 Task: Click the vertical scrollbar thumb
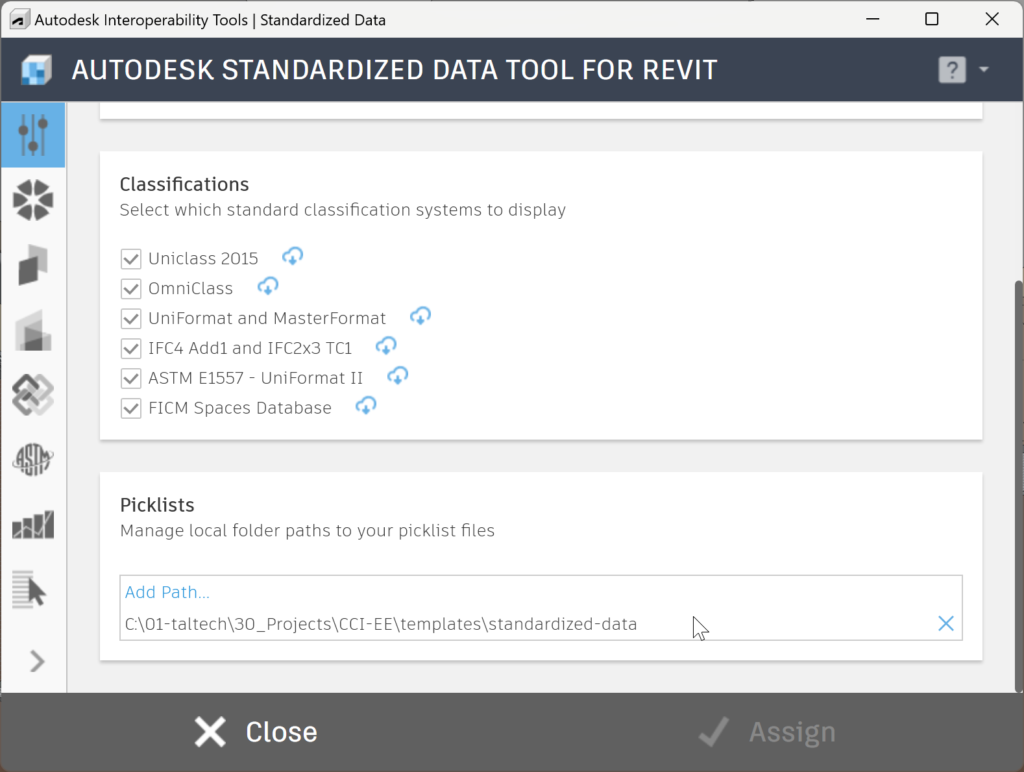click(1019, 487)
